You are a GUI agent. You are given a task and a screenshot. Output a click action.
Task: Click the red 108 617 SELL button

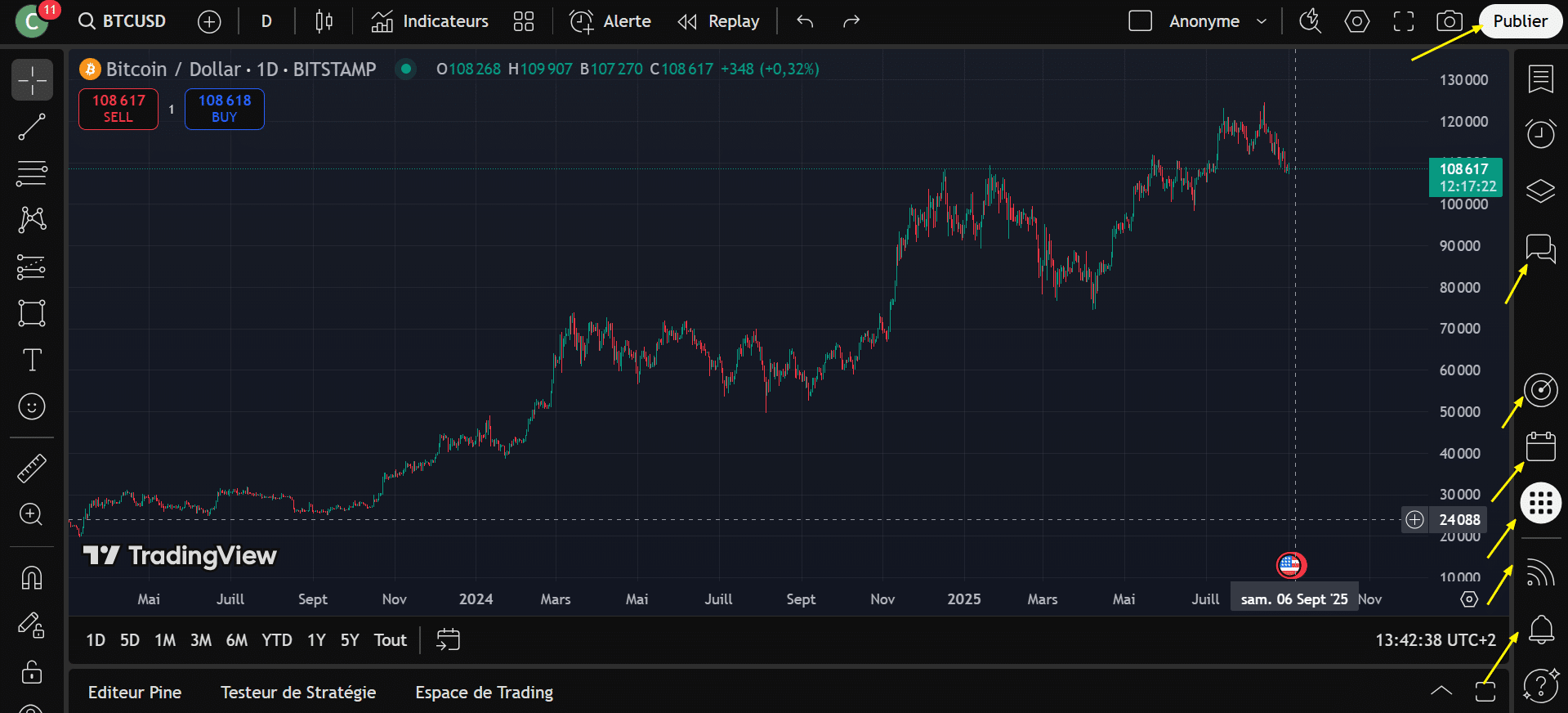click(x=118, y=109)
